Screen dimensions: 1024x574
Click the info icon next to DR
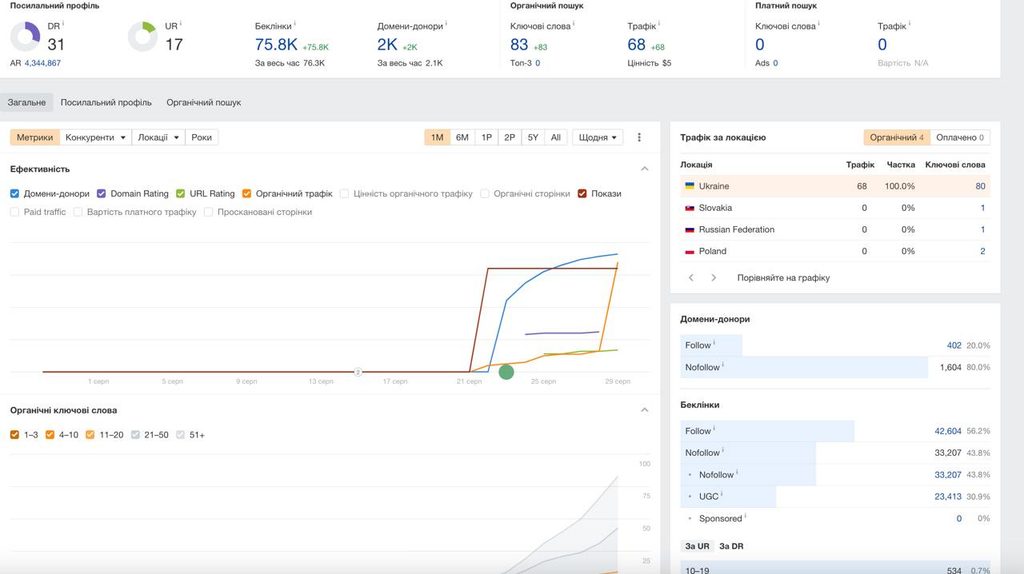[63, 24]
